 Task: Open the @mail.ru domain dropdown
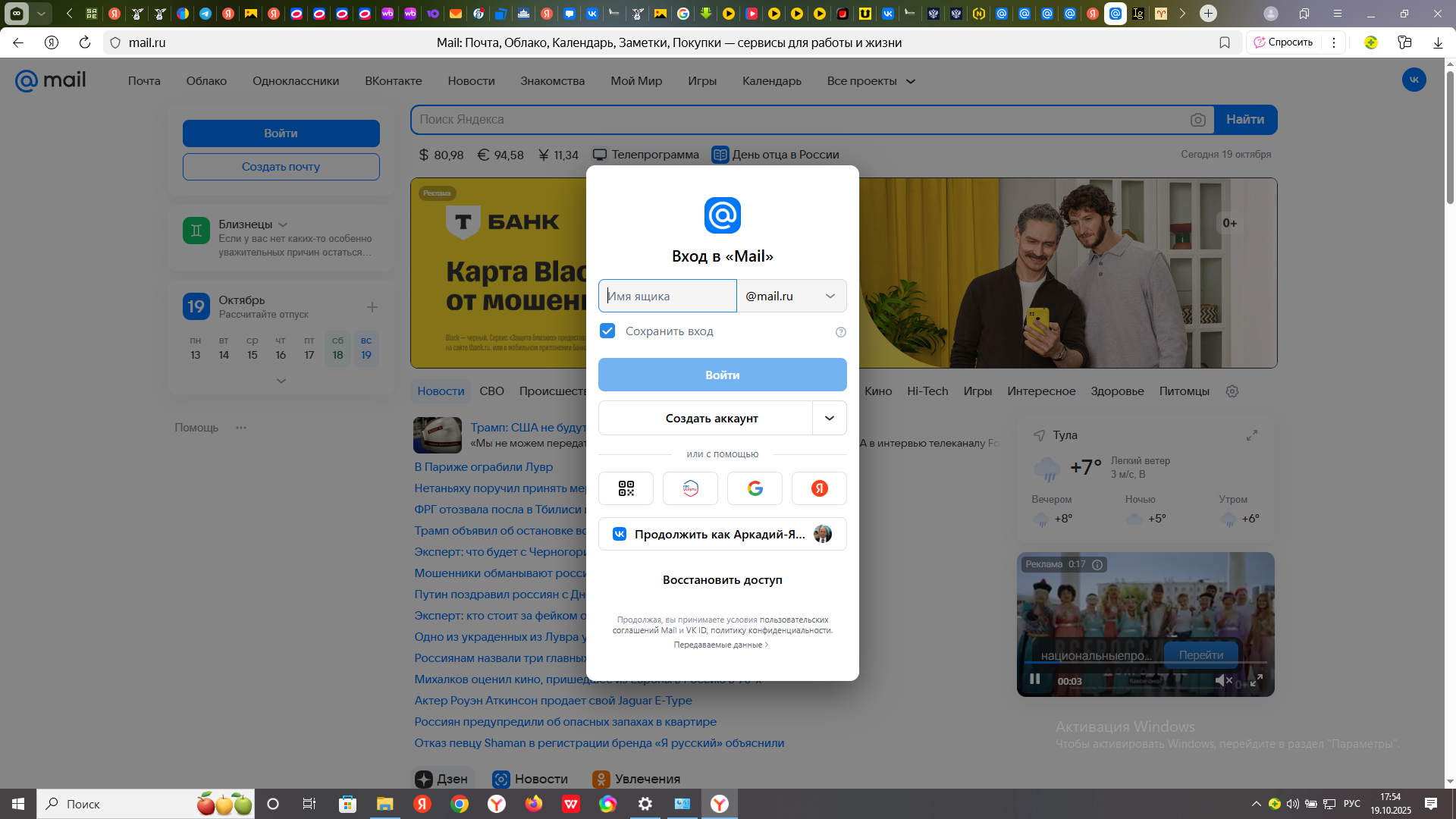[792, 296]
